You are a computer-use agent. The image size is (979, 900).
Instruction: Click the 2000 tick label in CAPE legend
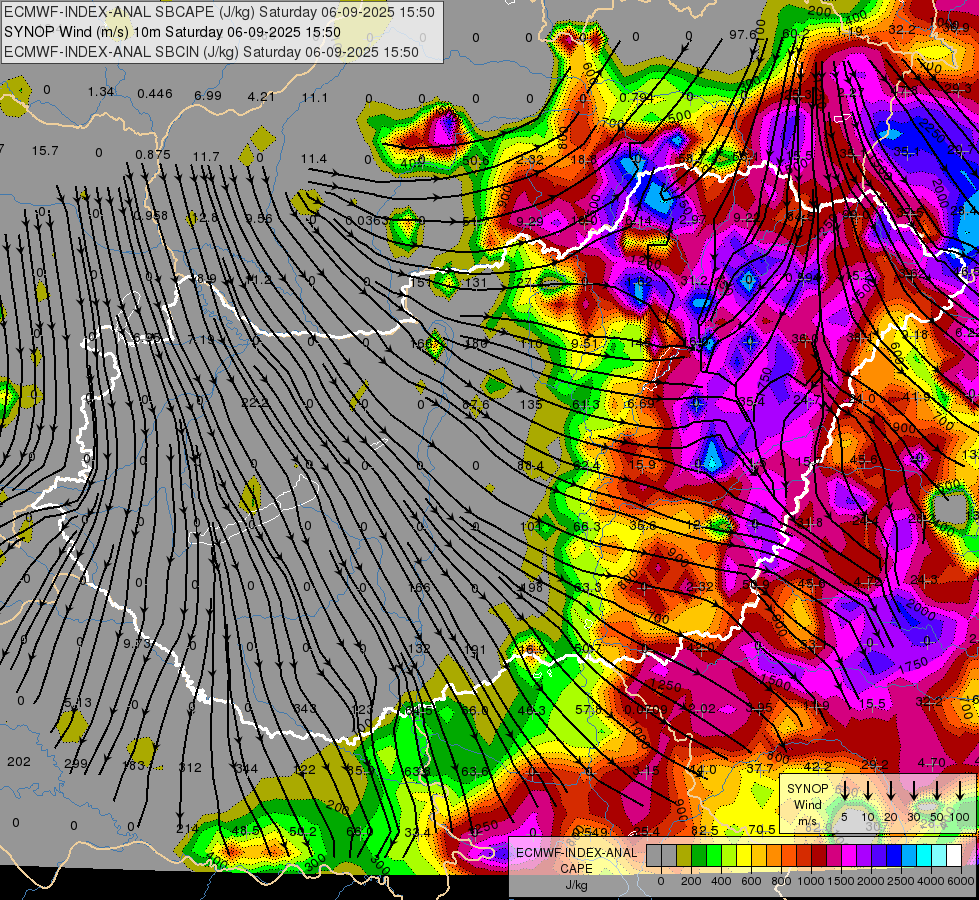coord(871,881)
